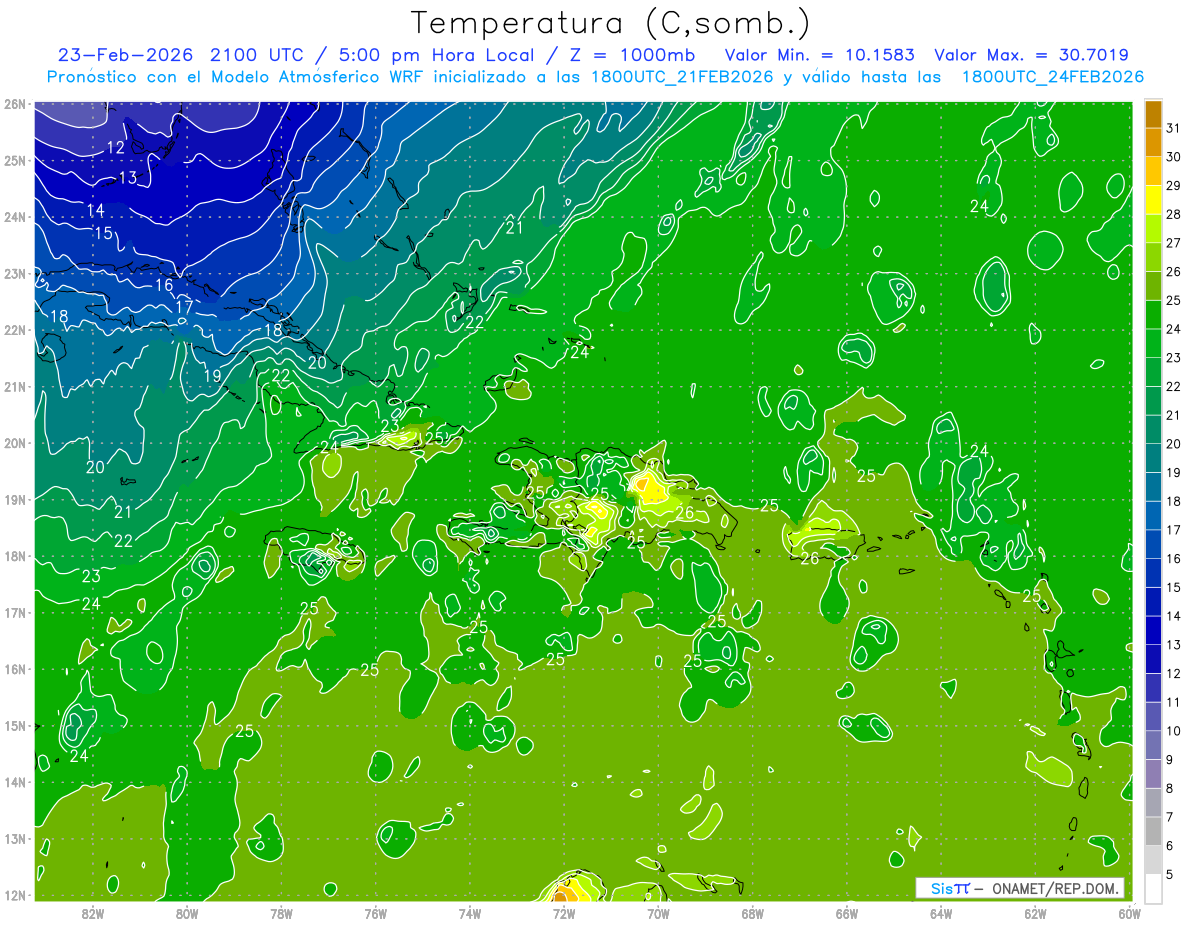Click the "12N" latitude axis label
Image resolution: width=1200 pixels, height=927 pixels.
tap(14, 895)
